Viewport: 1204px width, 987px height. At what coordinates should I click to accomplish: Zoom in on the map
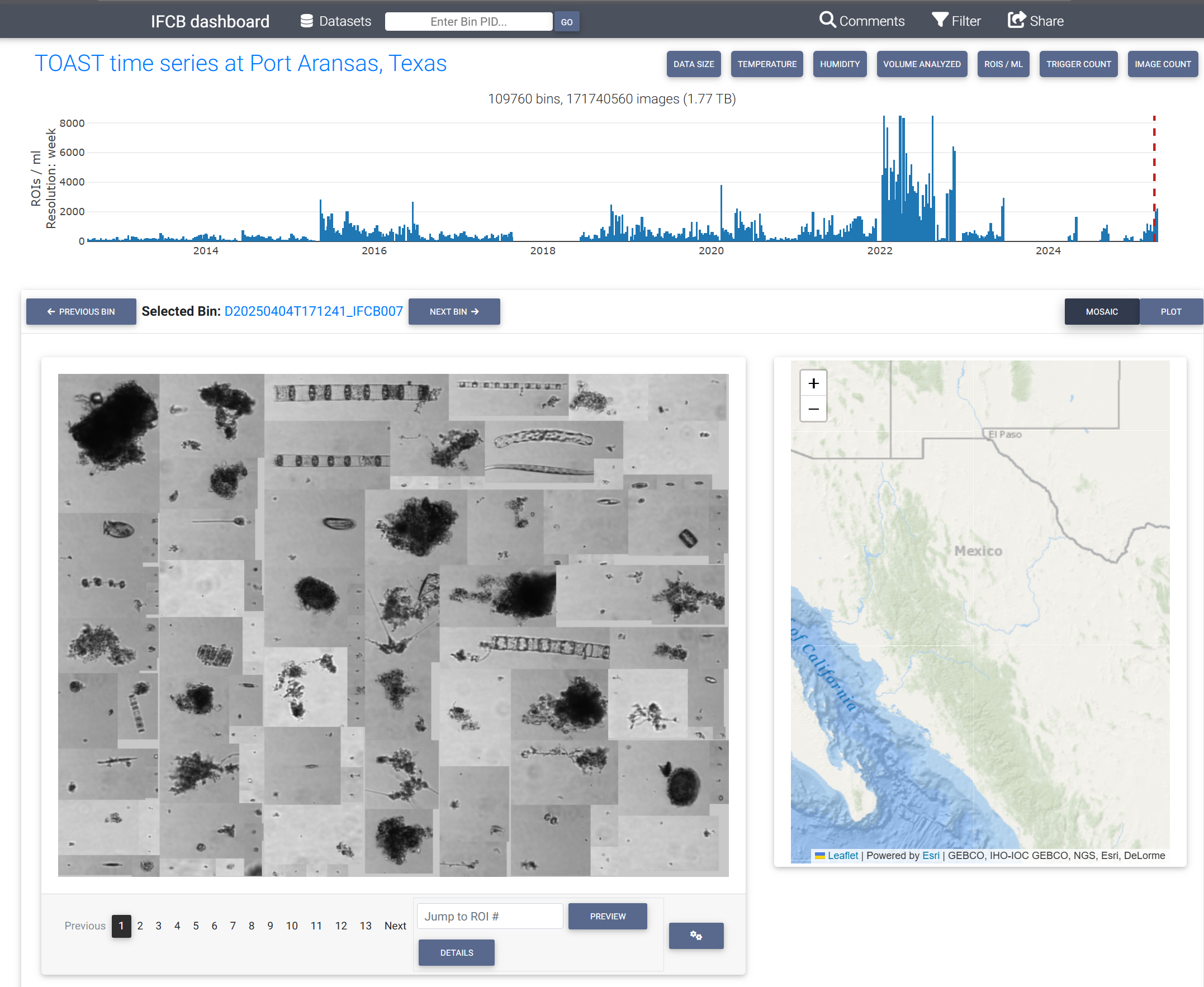(x=813, y=383)
